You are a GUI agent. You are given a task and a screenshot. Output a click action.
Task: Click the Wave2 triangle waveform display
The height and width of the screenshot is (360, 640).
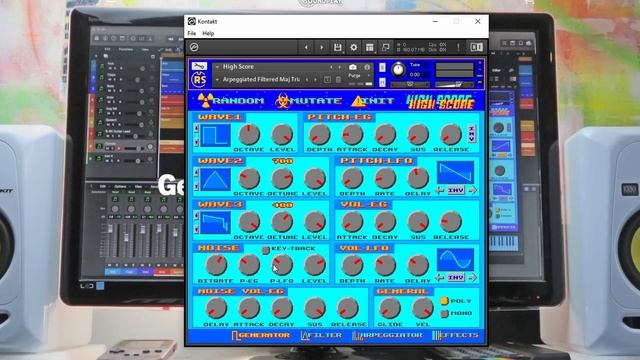215,179
